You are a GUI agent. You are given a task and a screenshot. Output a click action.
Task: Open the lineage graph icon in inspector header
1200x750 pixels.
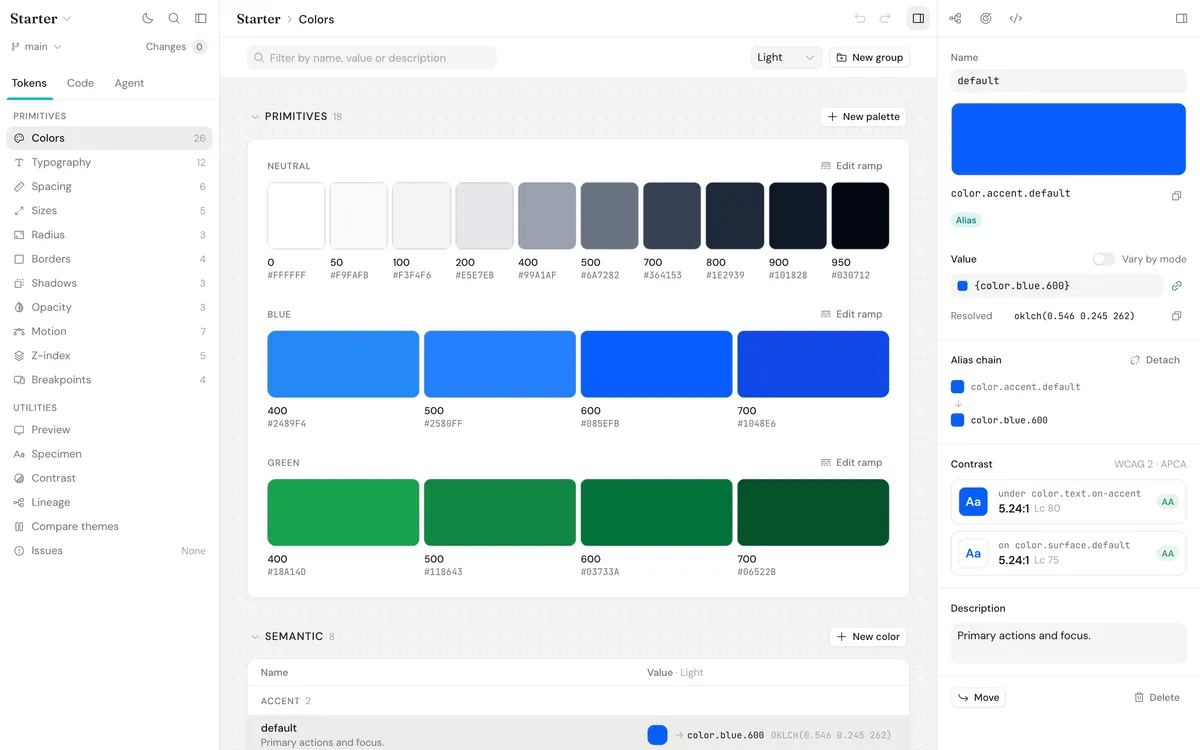(x=955, y=18)
